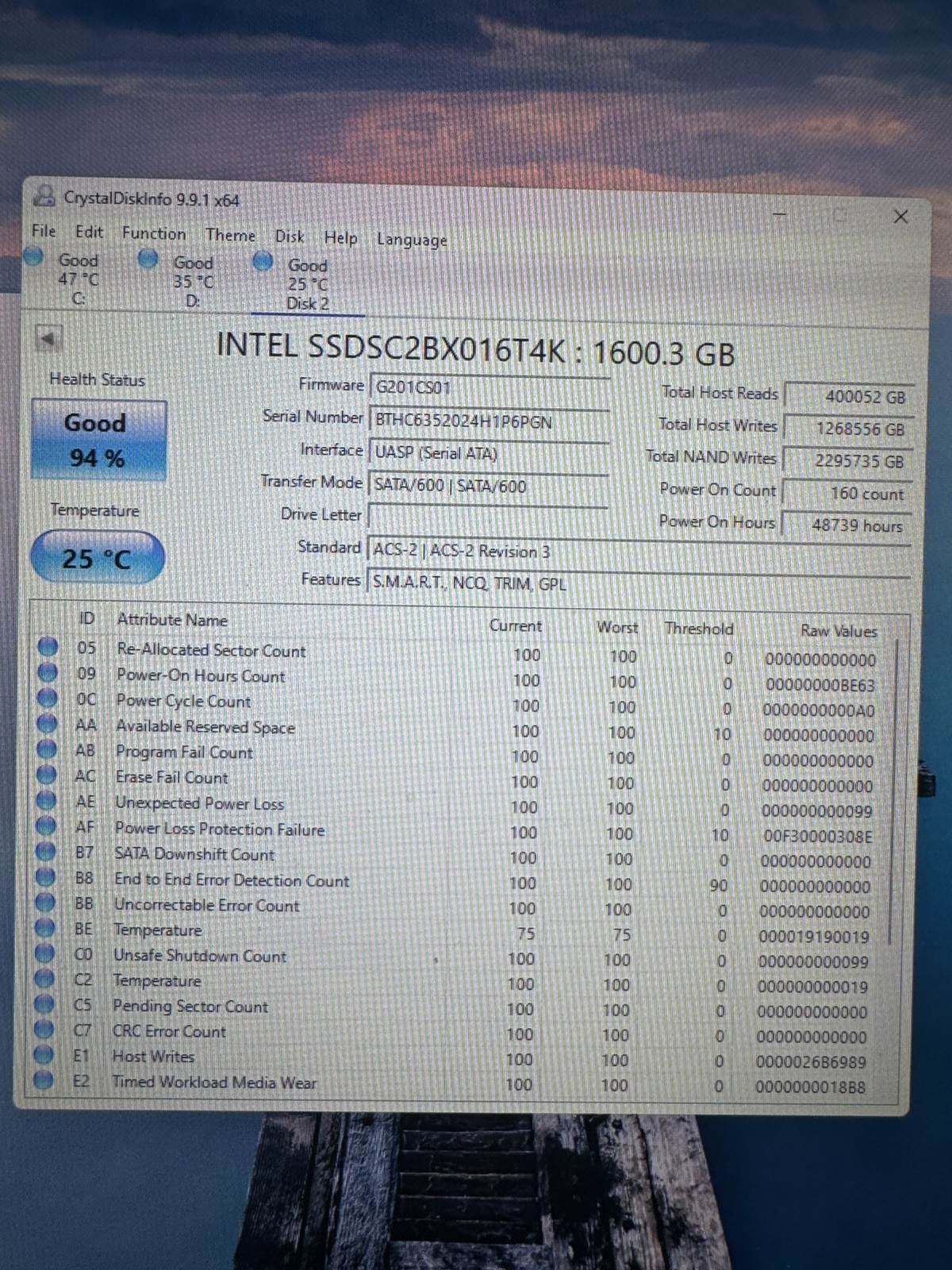Screen dimensions: 952x1270
Task: Click the blue status orb for C: drive
Action: [33, 256]
